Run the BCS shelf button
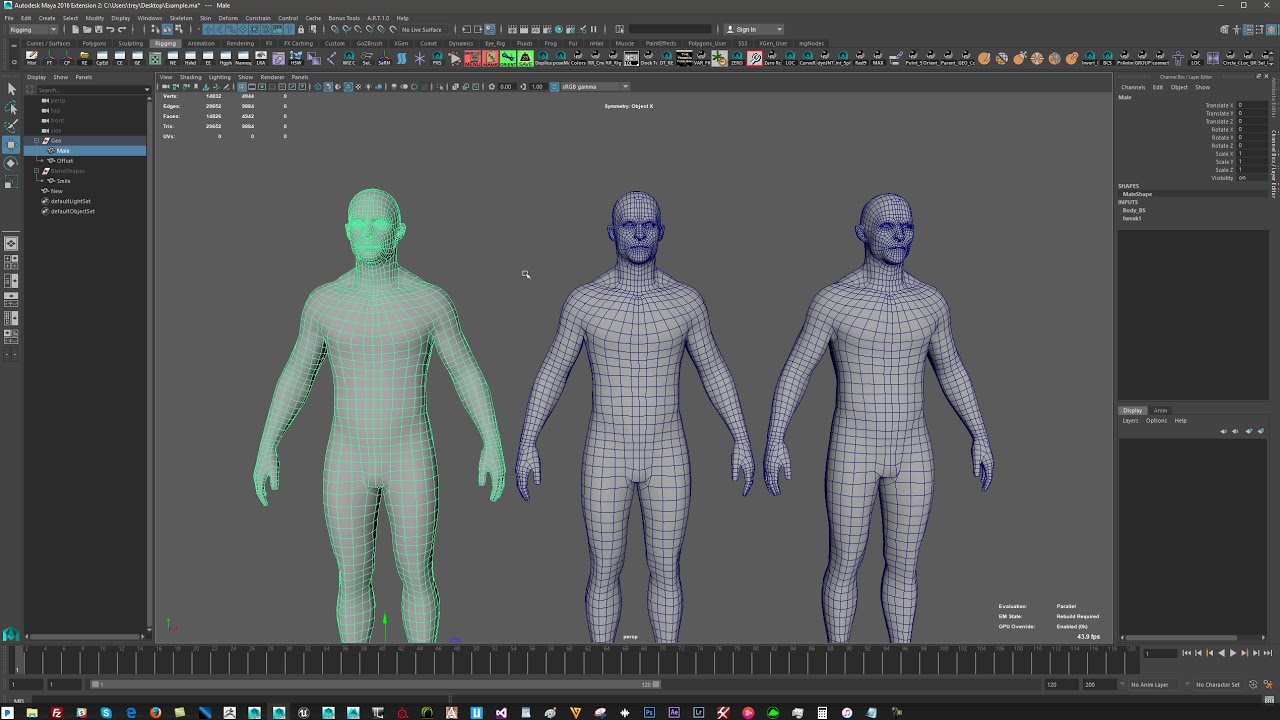The width and height of the screenshot is (1280, 720). [x=1107, y=59]
